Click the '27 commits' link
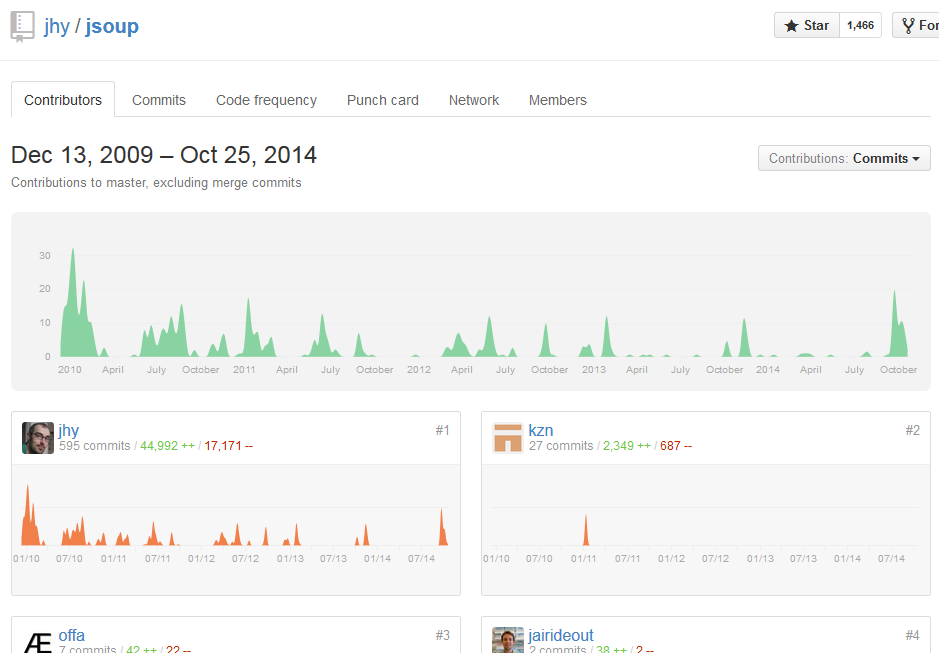Viewport: 939px width, 653px height. click(x=561, y=446)
